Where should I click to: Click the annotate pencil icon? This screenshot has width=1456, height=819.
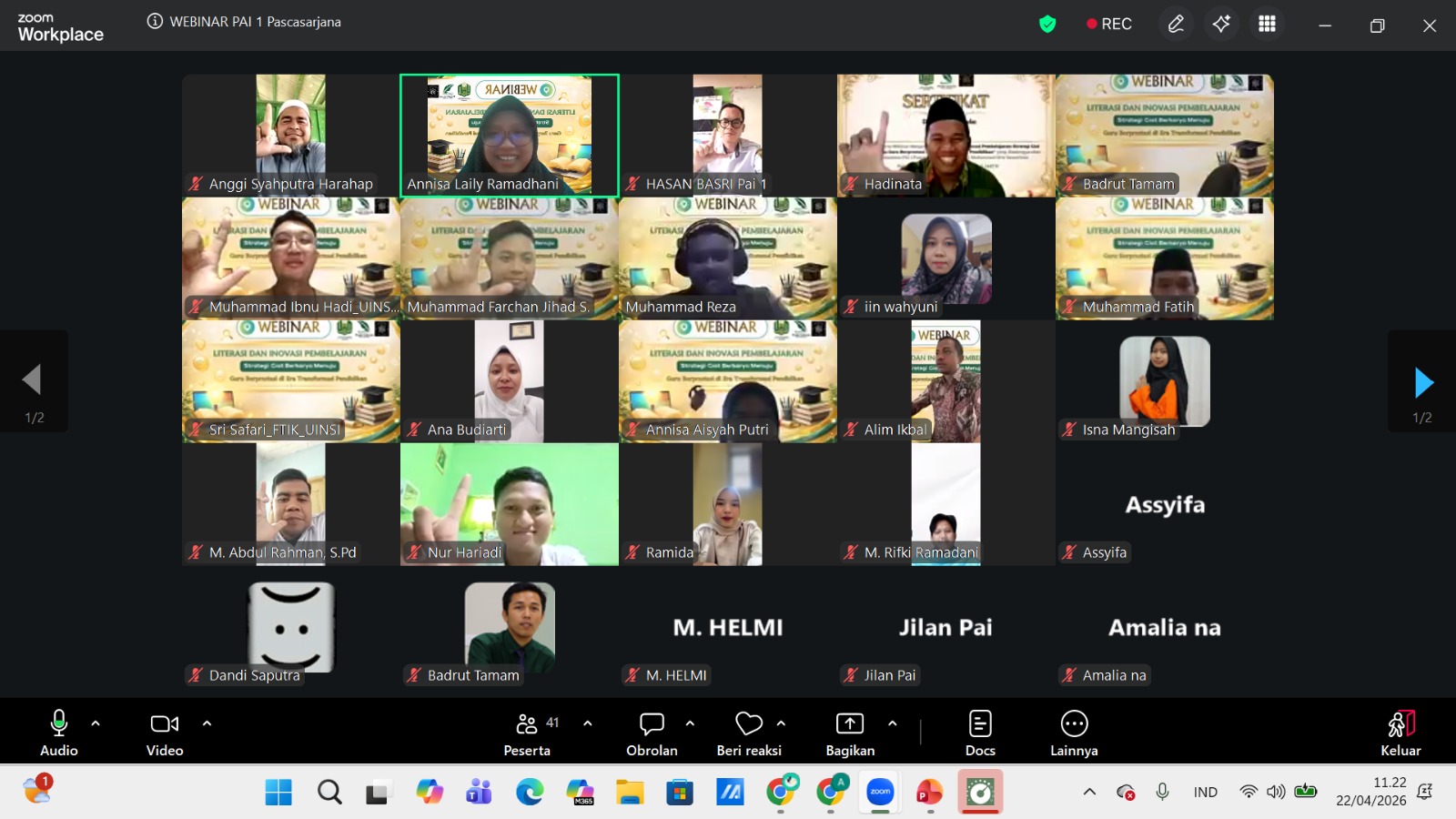point(1176,25)
